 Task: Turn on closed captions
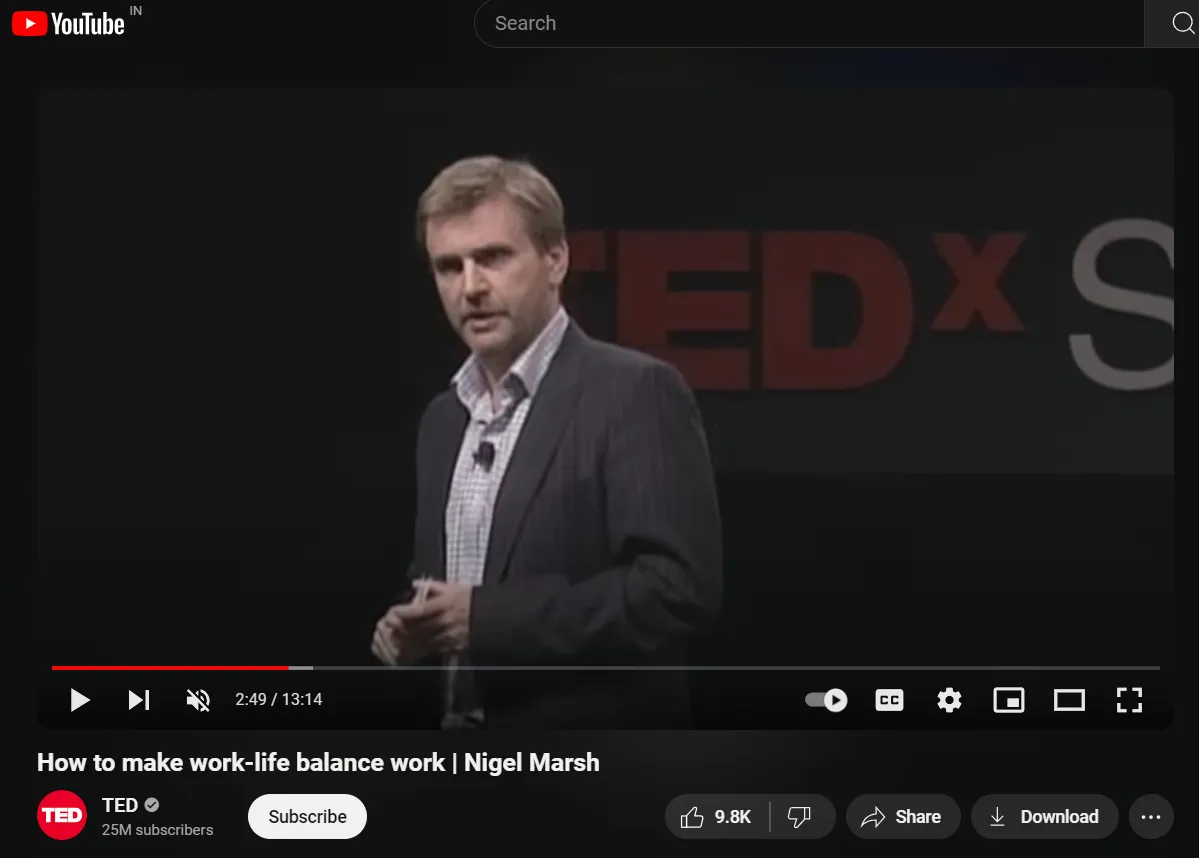(889, 700)
